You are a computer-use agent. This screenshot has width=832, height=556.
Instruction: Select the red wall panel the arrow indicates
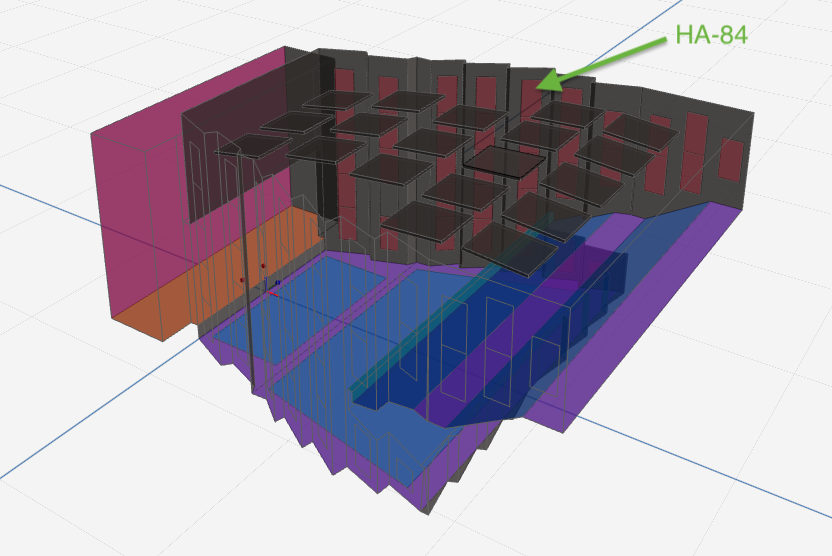[531, 98]
